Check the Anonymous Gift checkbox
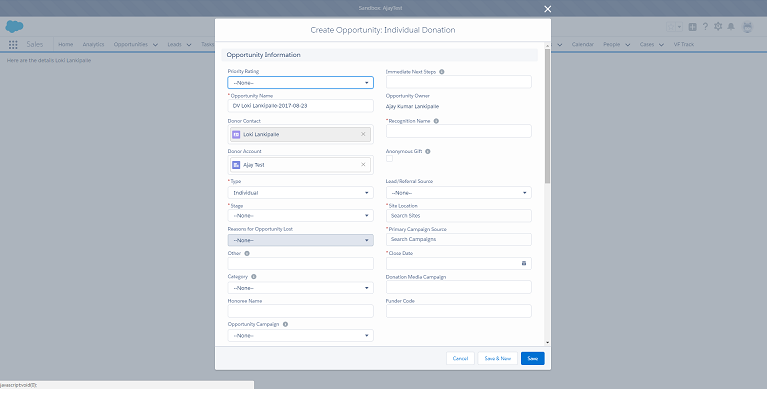 pos(389,159)
